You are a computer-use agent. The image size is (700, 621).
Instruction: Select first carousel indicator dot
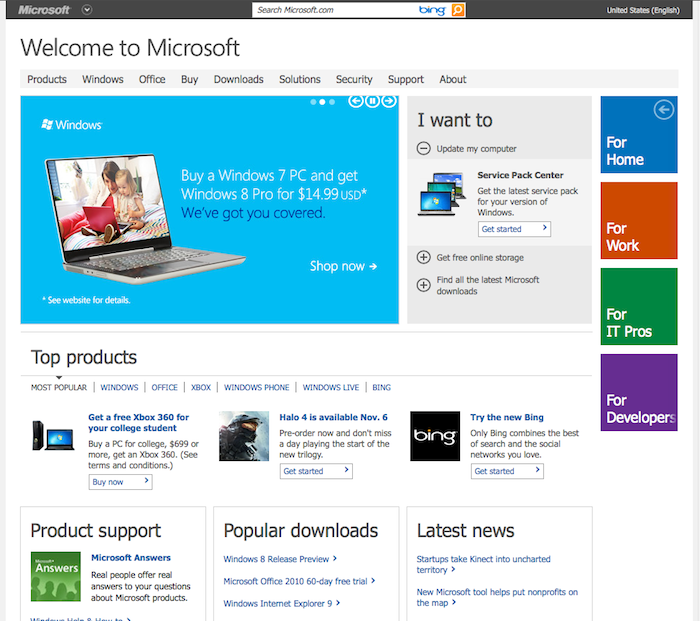[313, 102]
